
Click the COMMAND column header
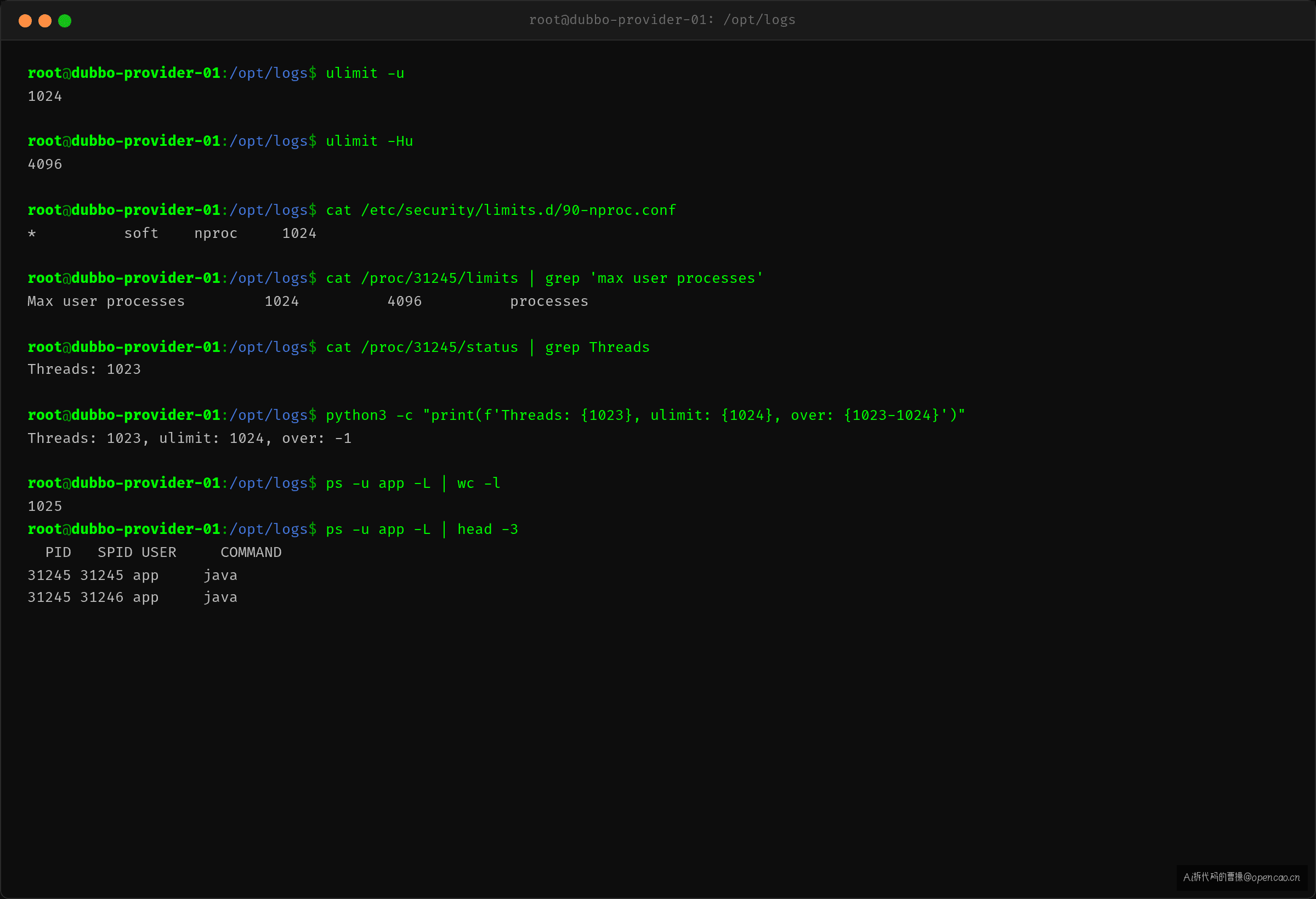(251, 552)
